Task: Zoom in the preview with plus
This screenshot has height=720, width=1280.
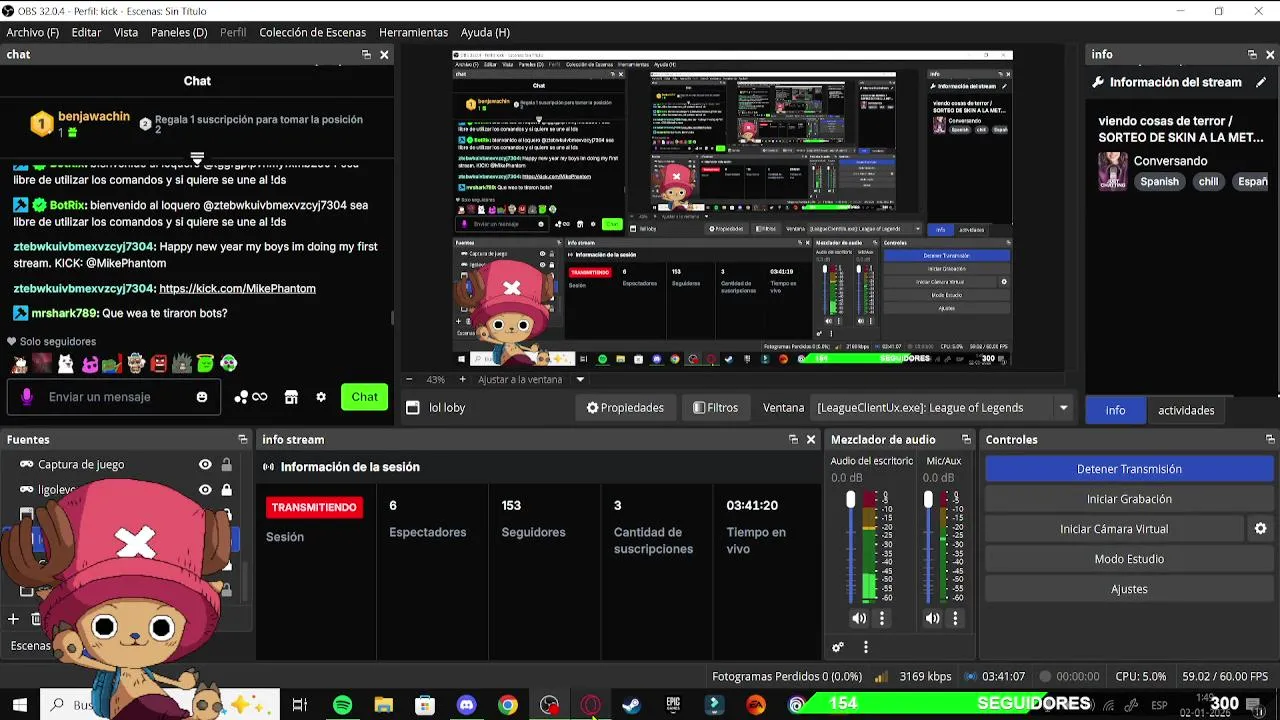Action: click(462, 380)
